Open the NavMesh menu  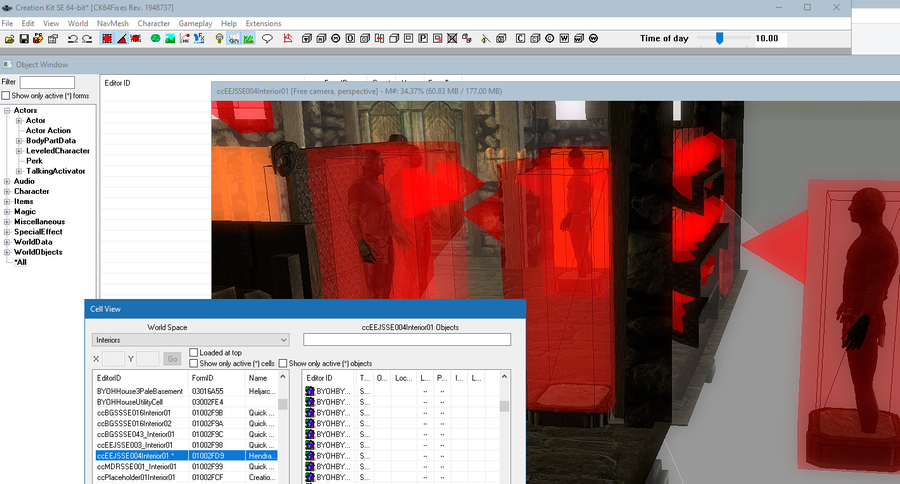(x=112, y=24)
